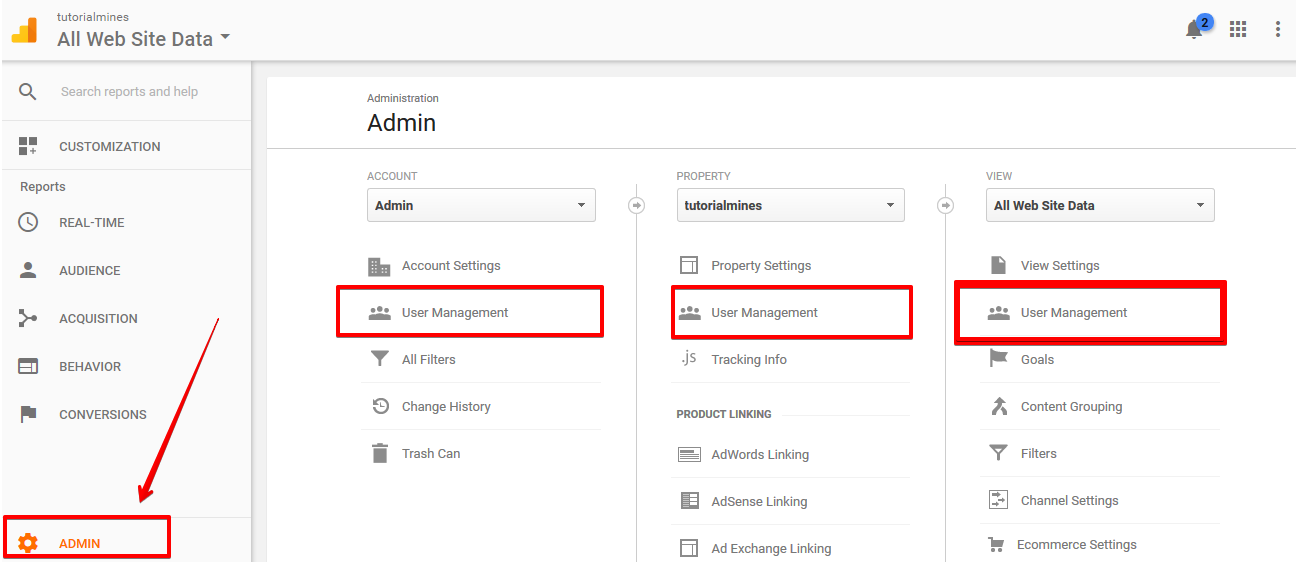This screenshot has height=562, width=1296.
Task: Open the AUDIENCE reports section
Action: click(x=89, y=271)
